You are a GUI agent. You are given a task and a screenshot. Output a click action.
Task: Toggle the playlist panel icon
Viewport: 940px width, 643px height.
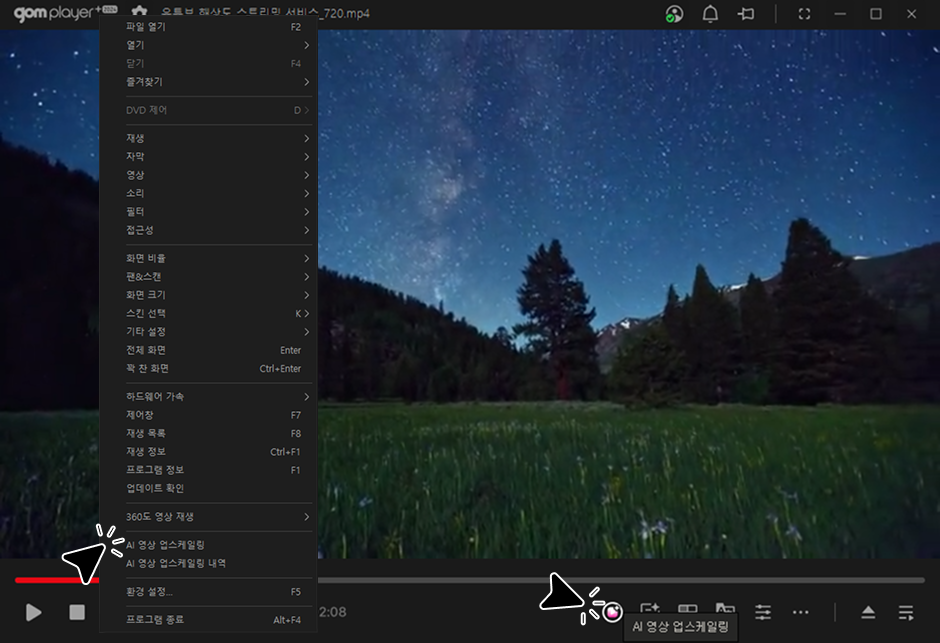(x=906, y=612)
